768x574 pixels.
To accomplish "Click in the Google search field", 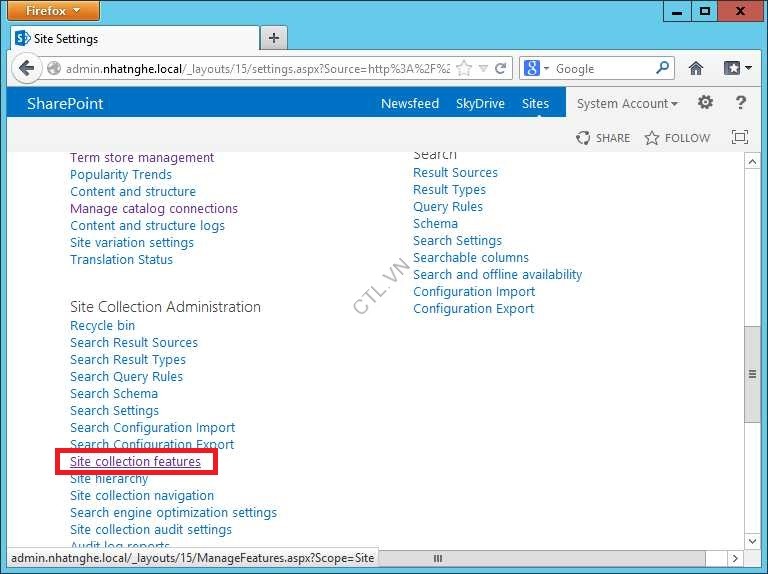I will (x=602, y=69).
